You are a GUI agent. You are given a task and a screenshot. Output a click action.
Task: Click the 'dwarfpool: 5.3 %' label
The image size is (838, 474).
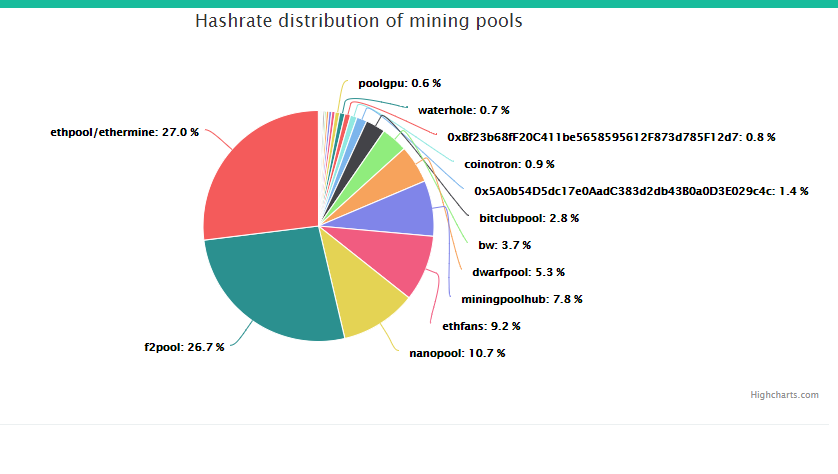518,272
